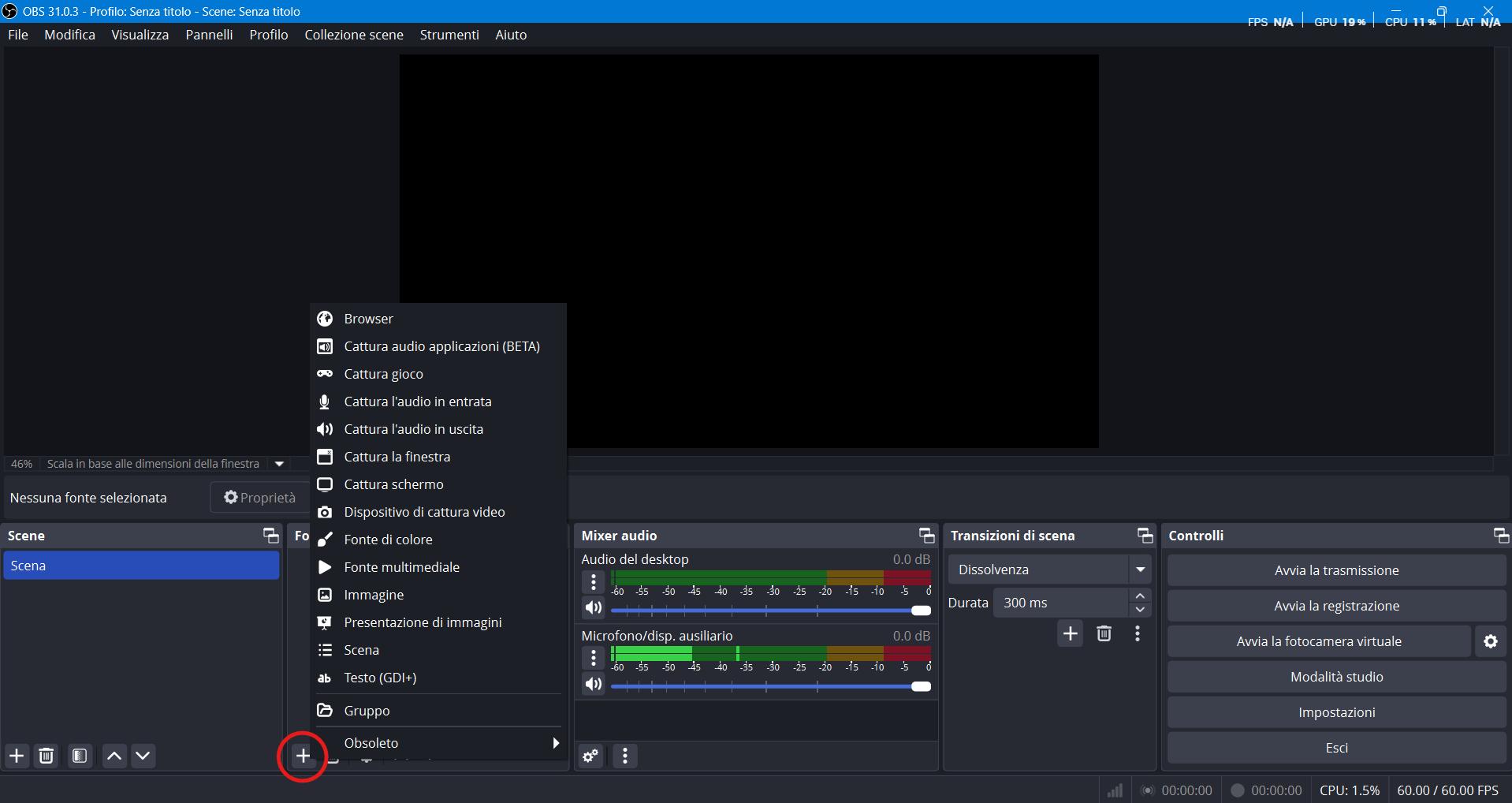
Task: Move scene up with the arrow icon
Action: pyautogui.click(x=114, y=756)
